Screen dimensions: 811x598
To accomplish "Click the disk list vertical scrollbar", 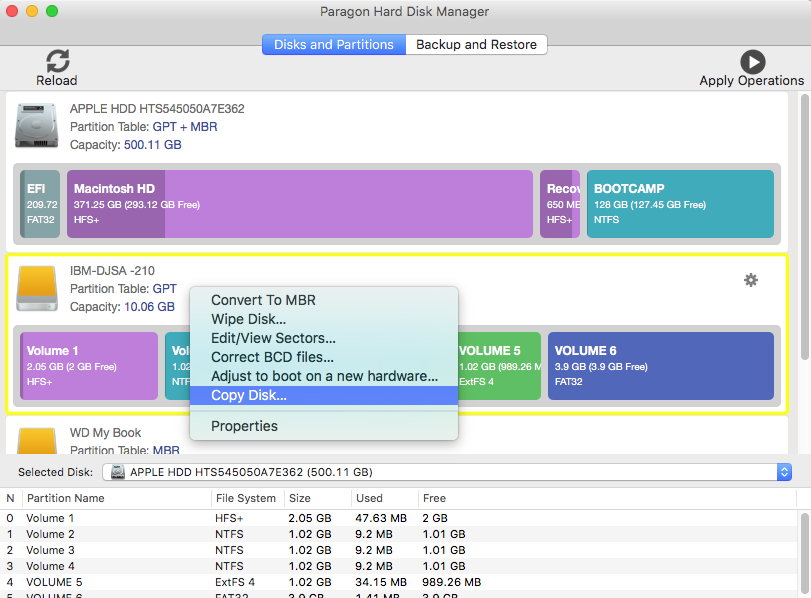I will [x=804, y=227].
